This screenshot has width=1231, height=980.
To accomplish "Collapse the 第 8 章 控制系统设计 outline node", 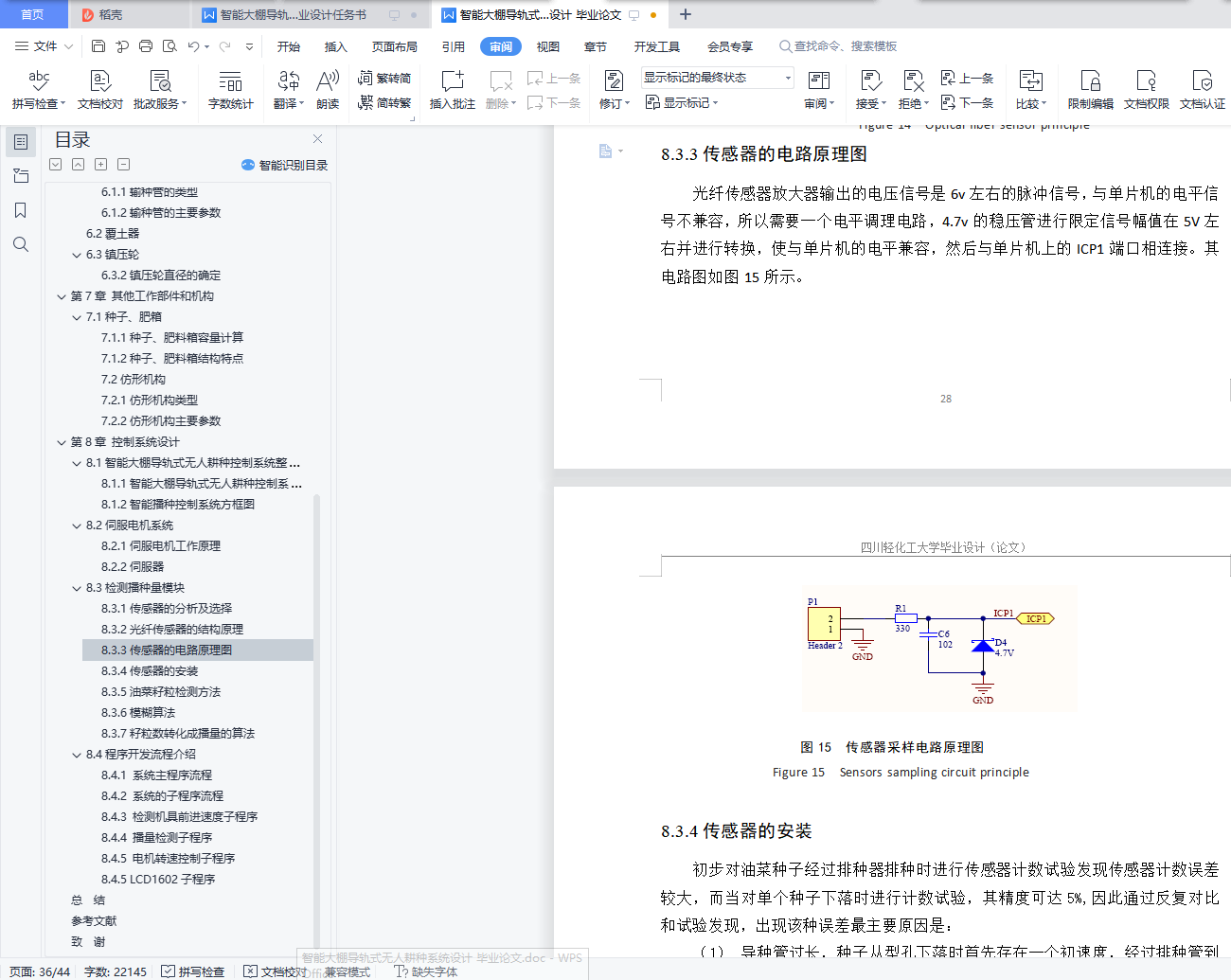I will (x=62, y=442).
